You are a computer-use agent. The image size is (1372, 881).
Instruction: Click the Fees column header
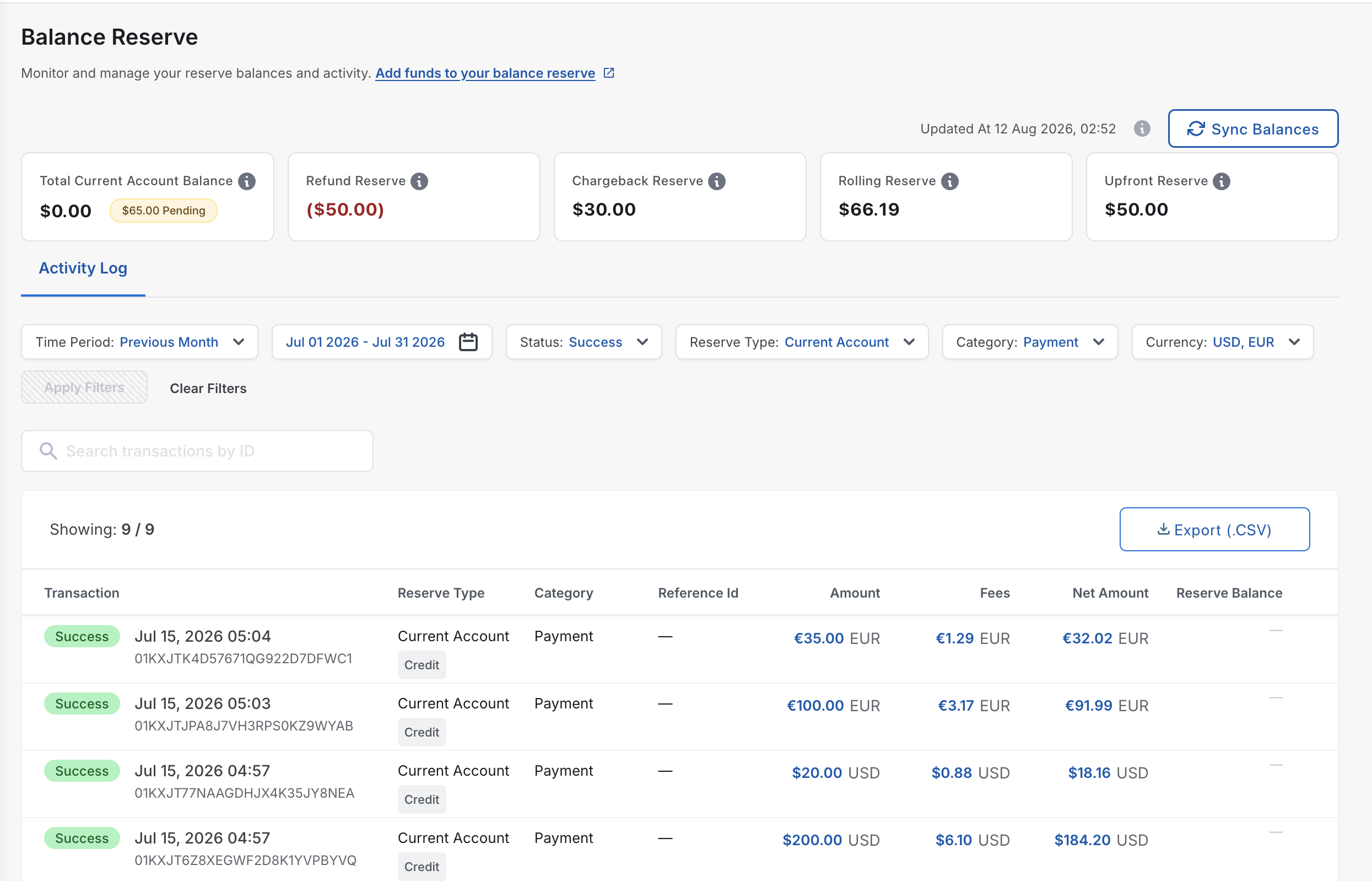995,593
